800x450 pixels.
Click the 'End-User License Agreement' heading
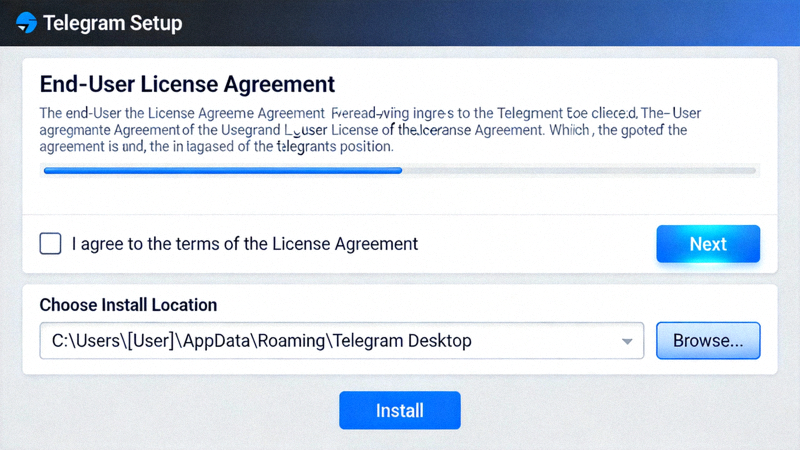[187, 84]
